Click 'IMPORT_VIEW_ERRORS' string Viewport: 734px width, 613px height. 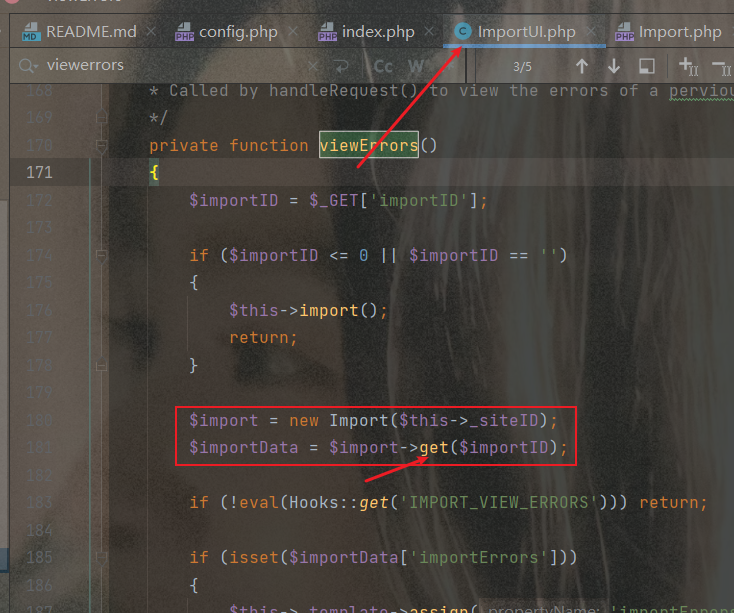499,503
